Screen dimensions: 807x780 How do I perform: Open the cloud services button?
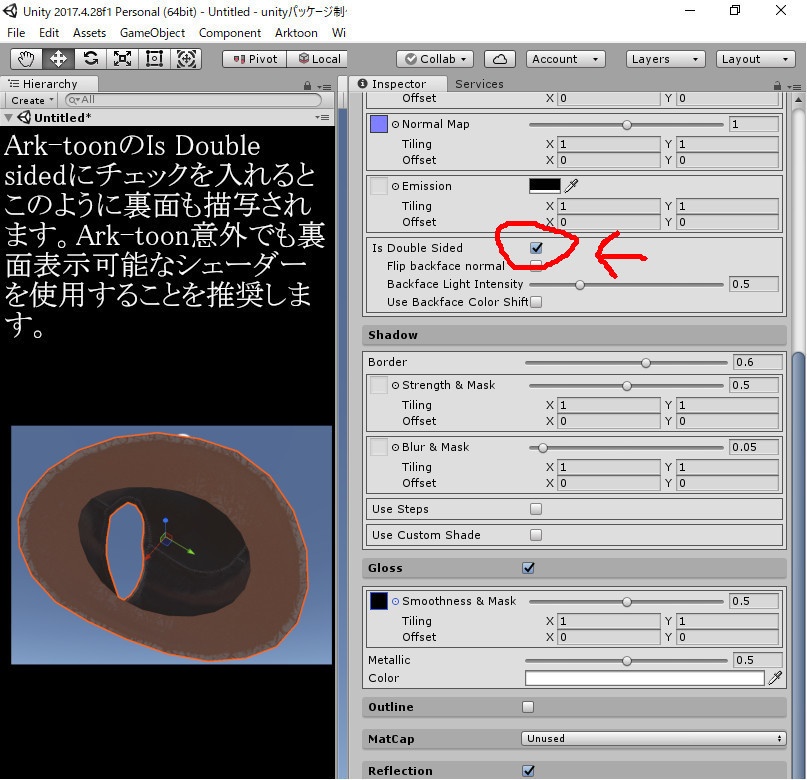click(500, 59)
